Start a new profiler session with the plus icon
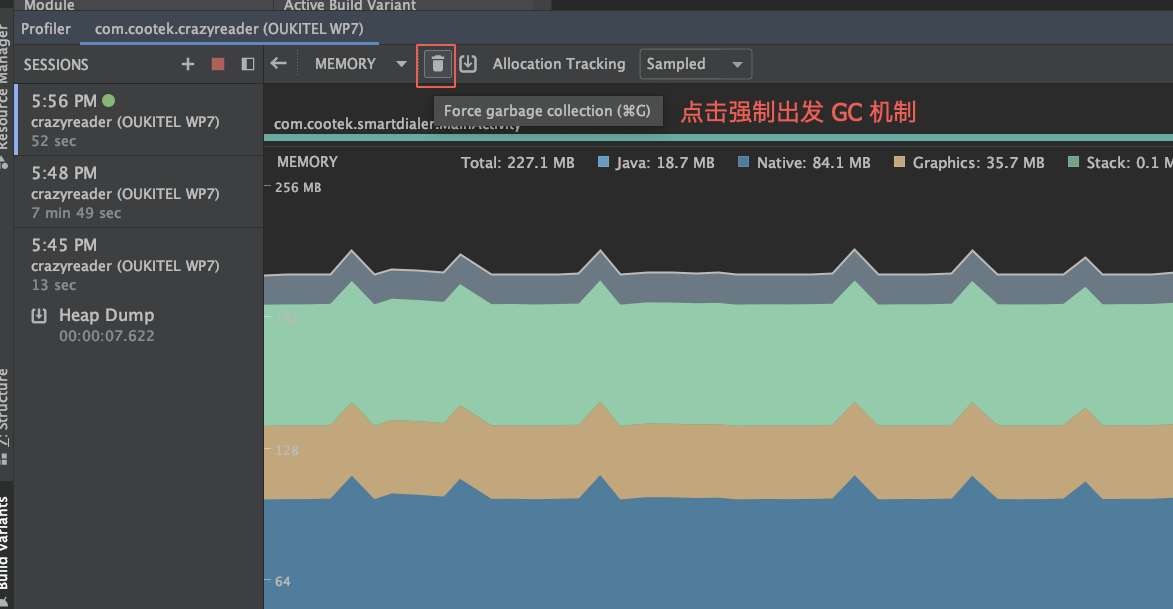 pos(187,64)
